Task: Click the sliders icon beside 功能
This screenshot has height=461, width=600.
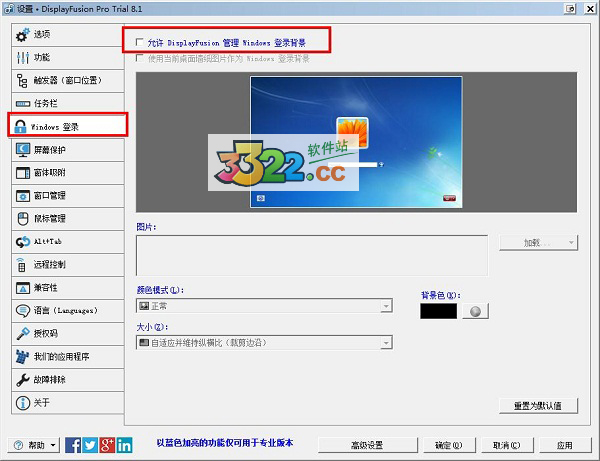Action: pos(23,58)
